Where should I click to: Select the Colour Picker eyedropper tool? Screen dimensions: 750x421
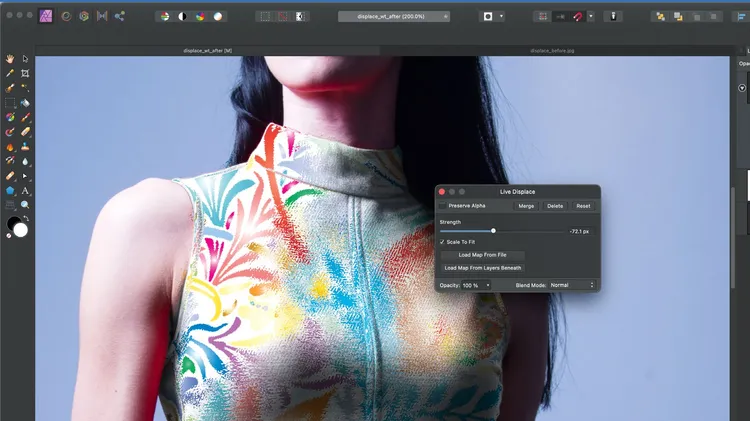click(x=10, y=73)
